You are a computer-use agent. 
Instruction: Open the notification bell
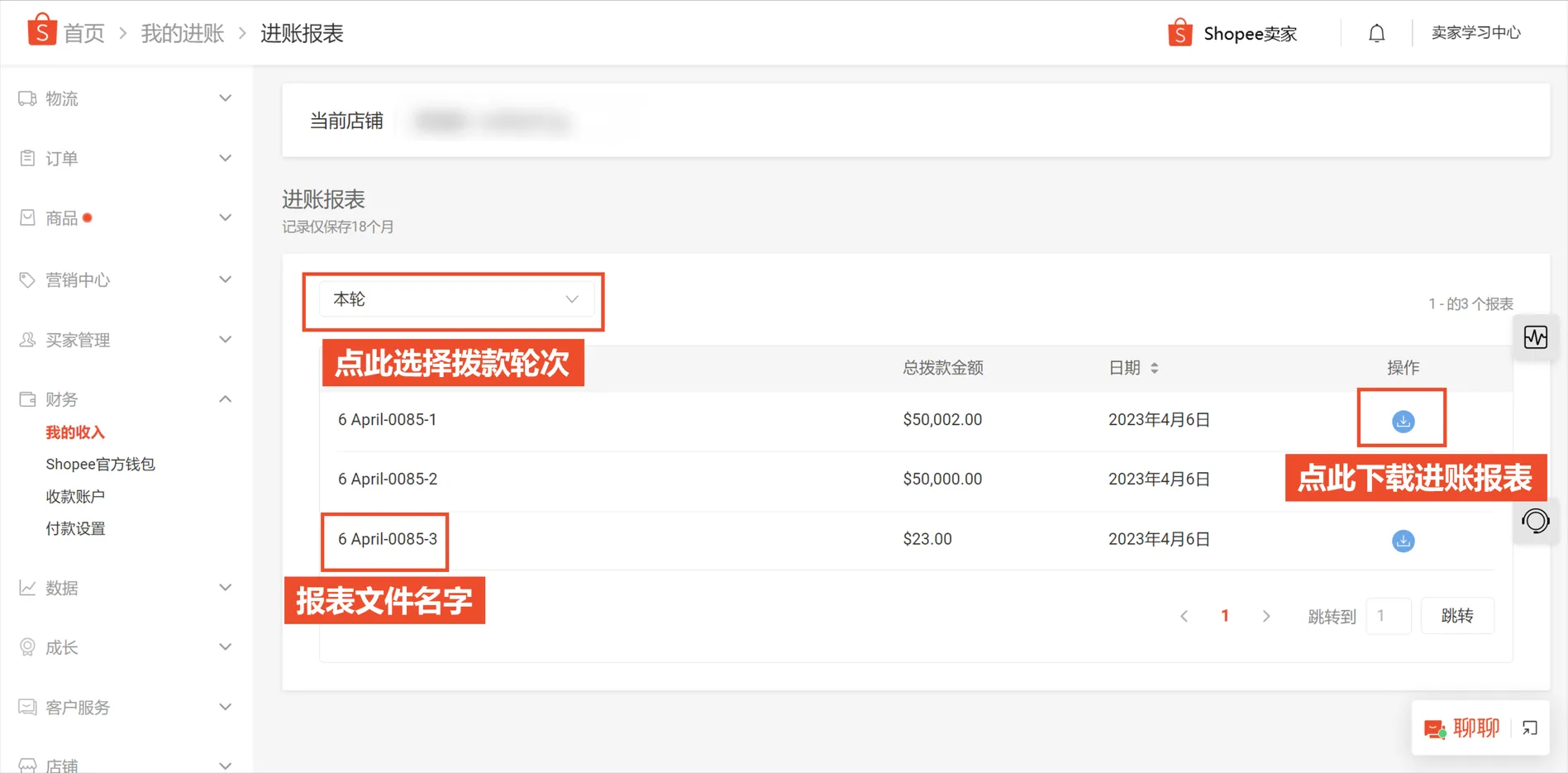tap(1375, 32)
